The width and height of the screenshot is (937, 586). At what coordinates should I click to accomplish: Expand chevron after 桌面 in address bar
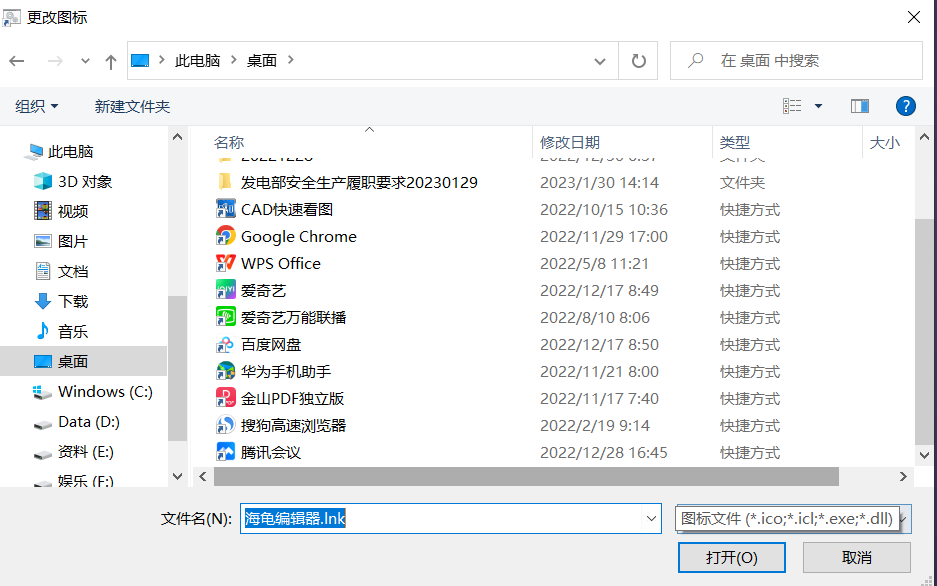(290, 60)
